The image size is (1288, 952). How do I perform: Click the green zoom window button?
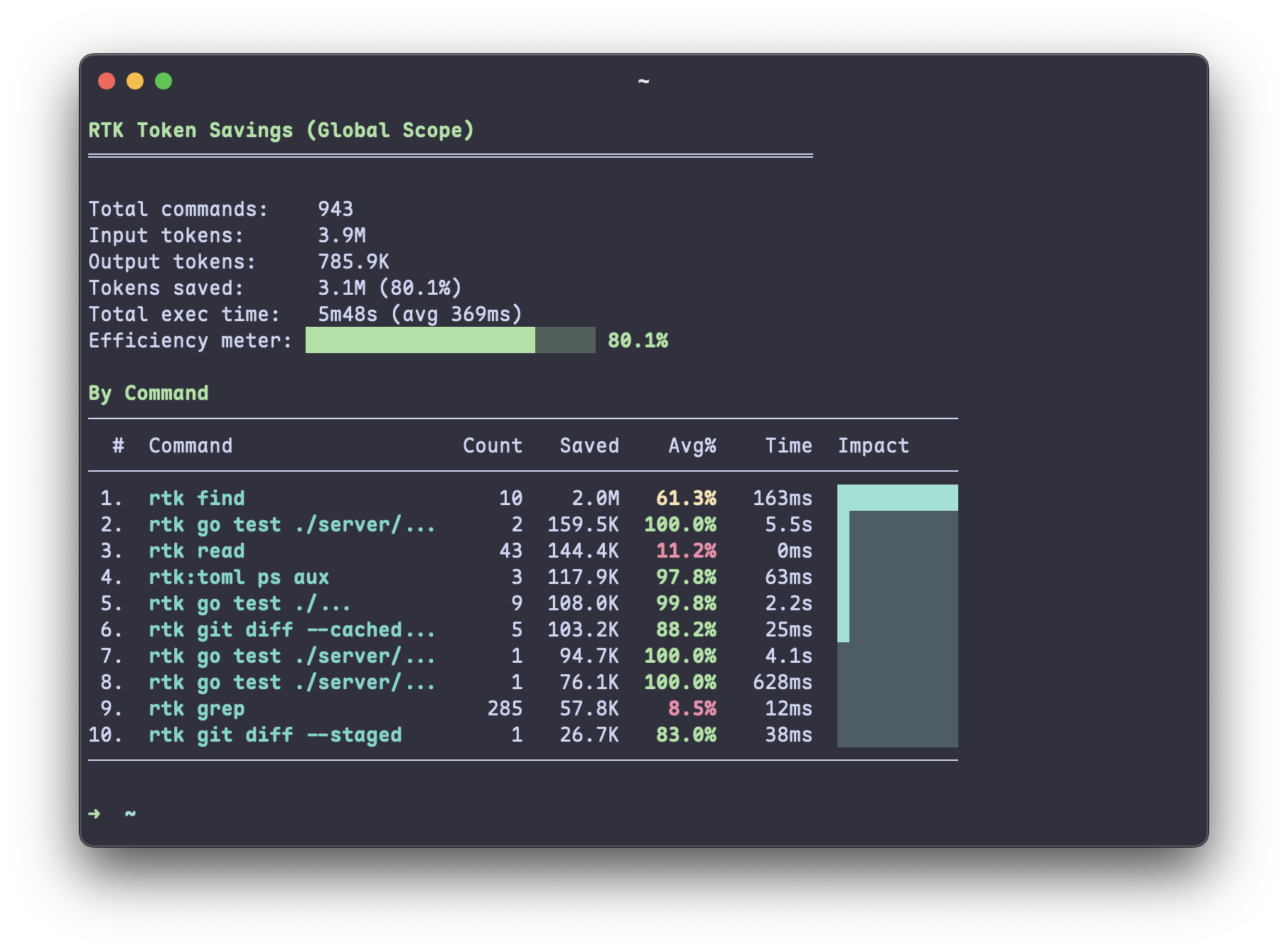(x=163, y=81)
